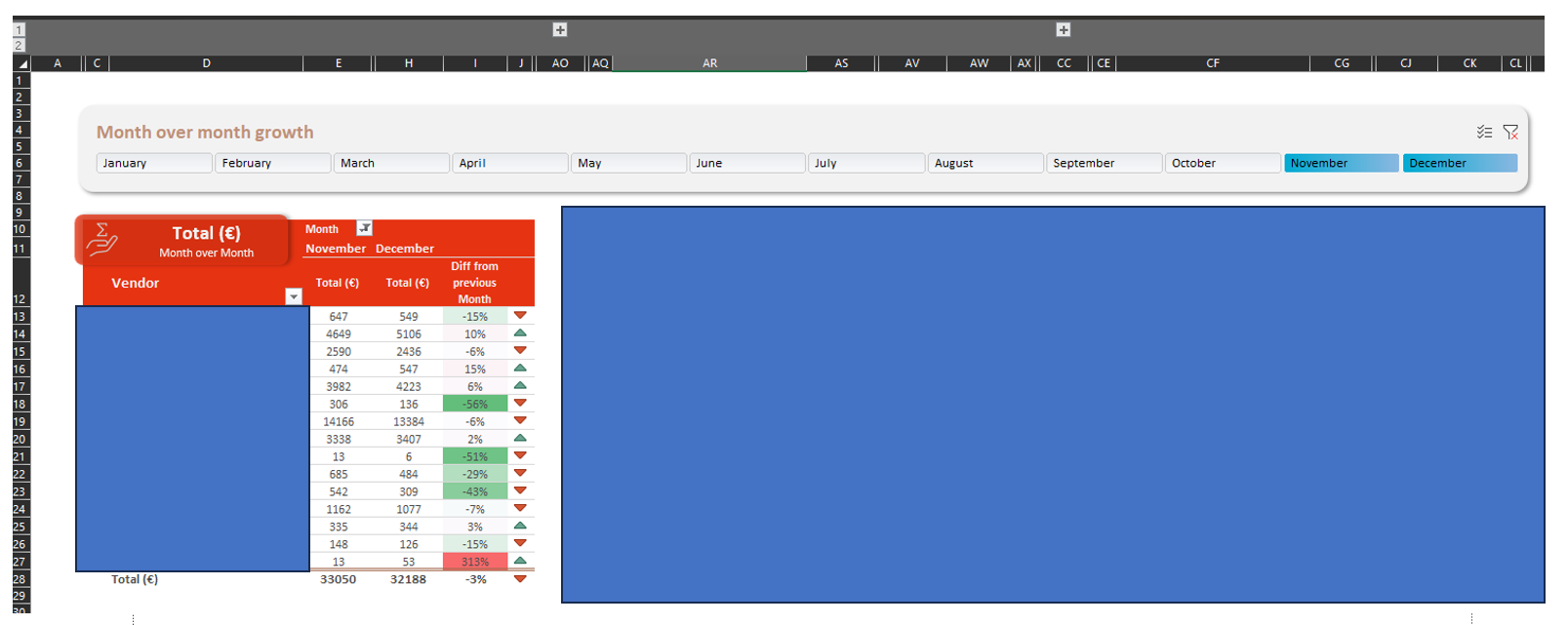Click the cell with value 4649

339,333
